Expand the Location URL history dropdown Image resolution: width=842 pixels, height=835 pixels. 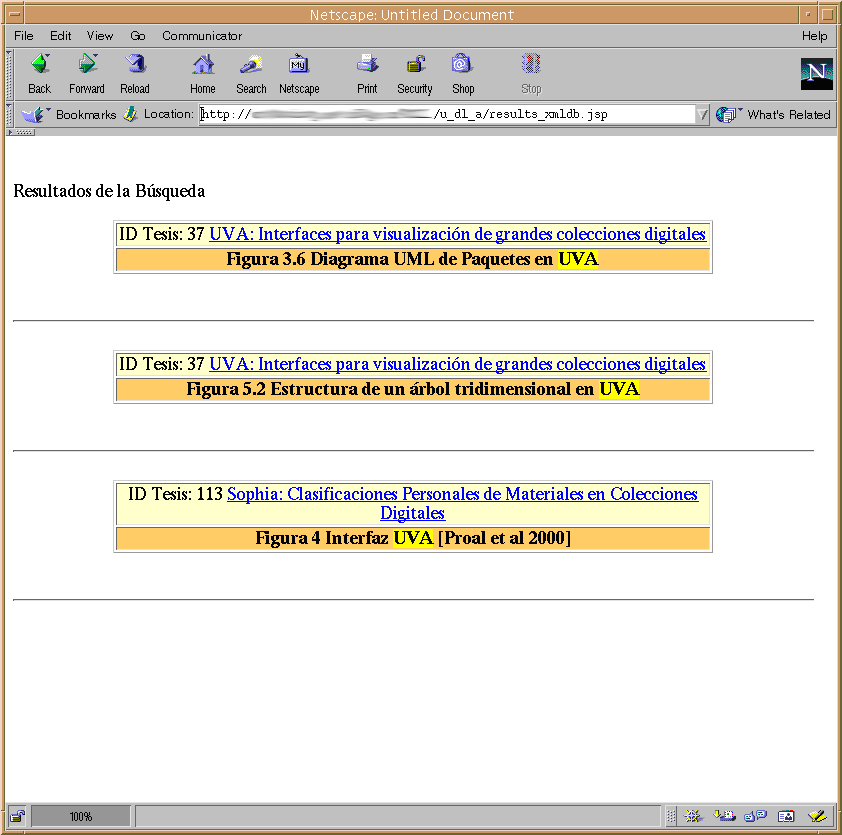tap(703, 115)
